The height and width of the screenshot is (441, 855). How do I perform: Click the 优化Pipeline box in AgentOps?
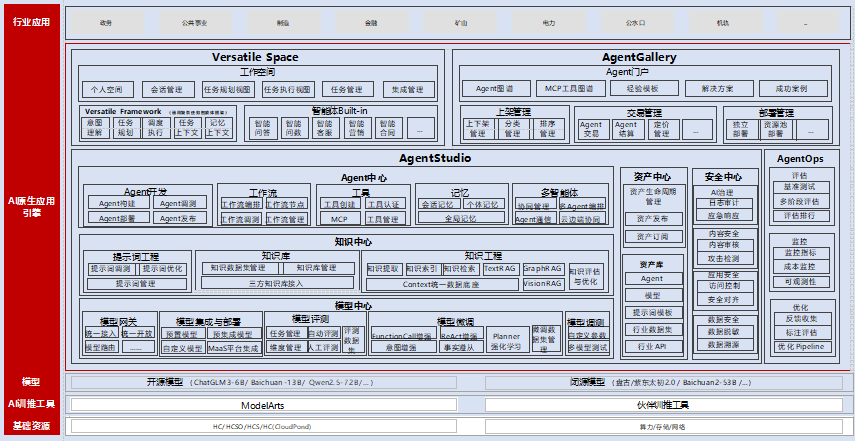tap(800, 346)
